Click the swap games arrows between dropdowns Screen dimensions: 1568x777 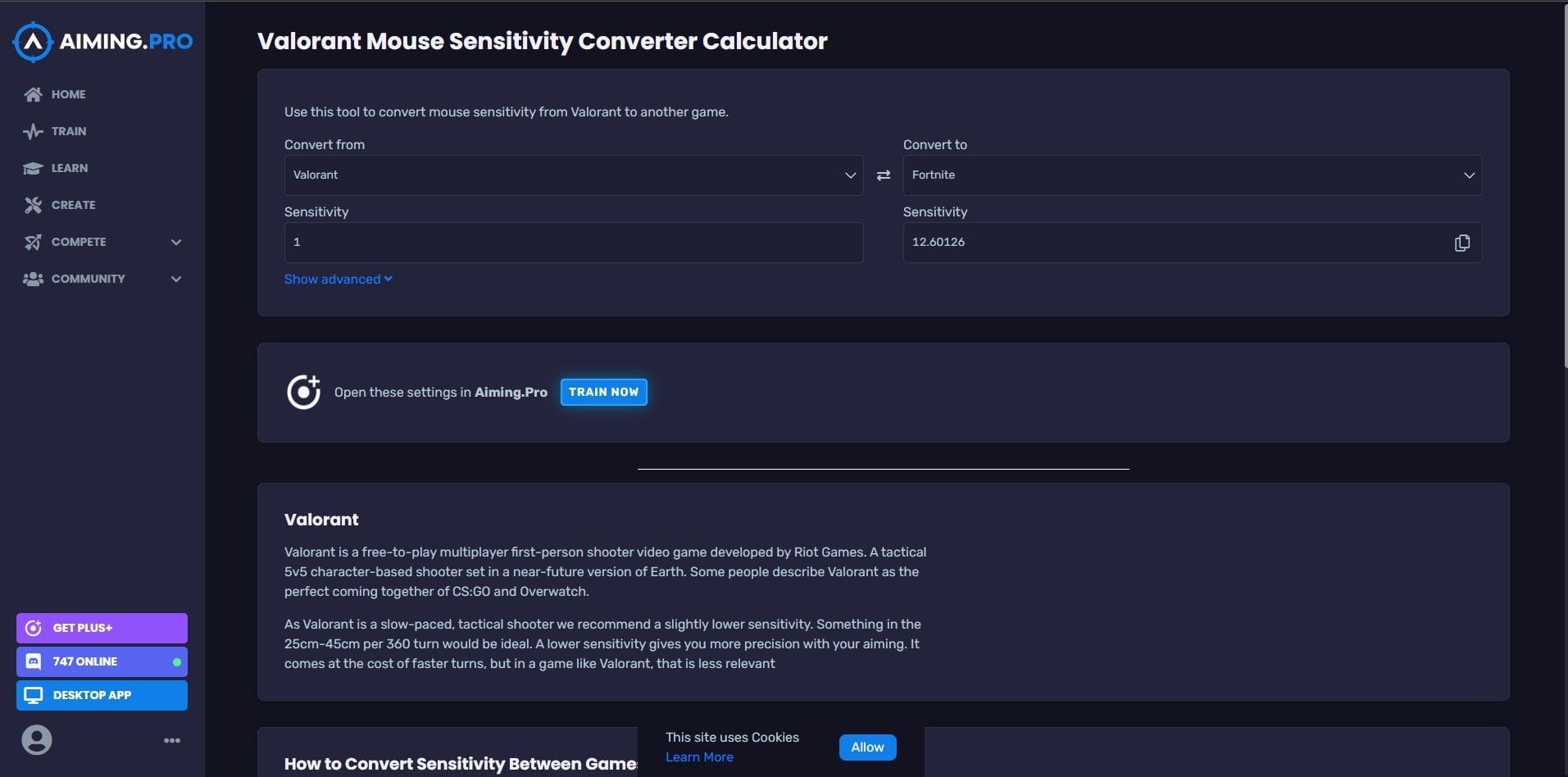(883, 175)
